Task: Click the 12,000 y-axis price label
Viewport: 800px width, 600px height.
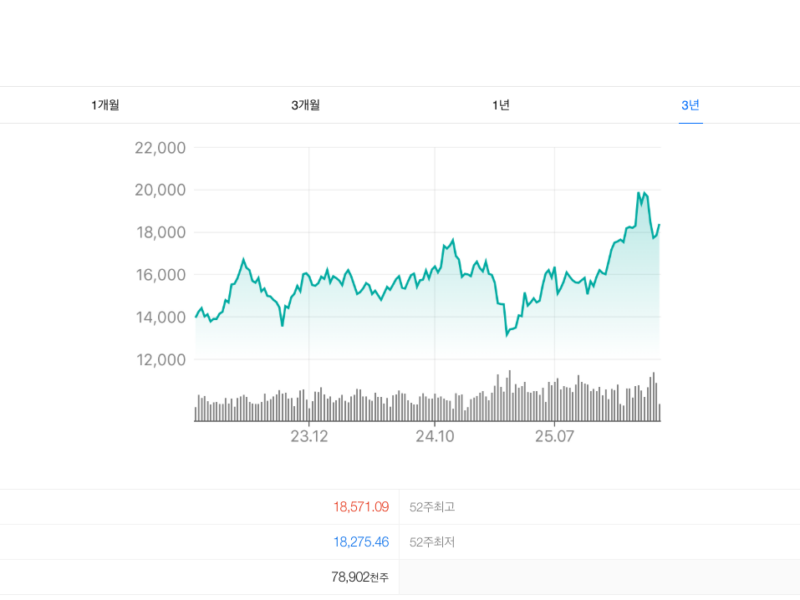Action: (160, 359)
